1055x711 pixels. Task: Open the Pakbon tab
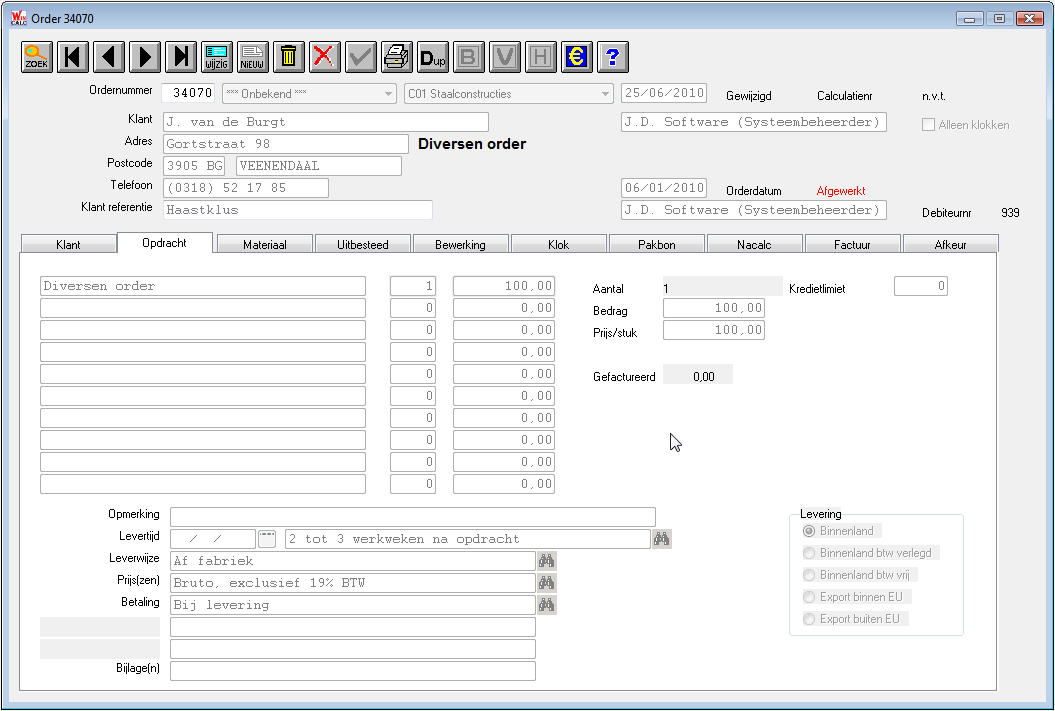click(x=657, y=244)
